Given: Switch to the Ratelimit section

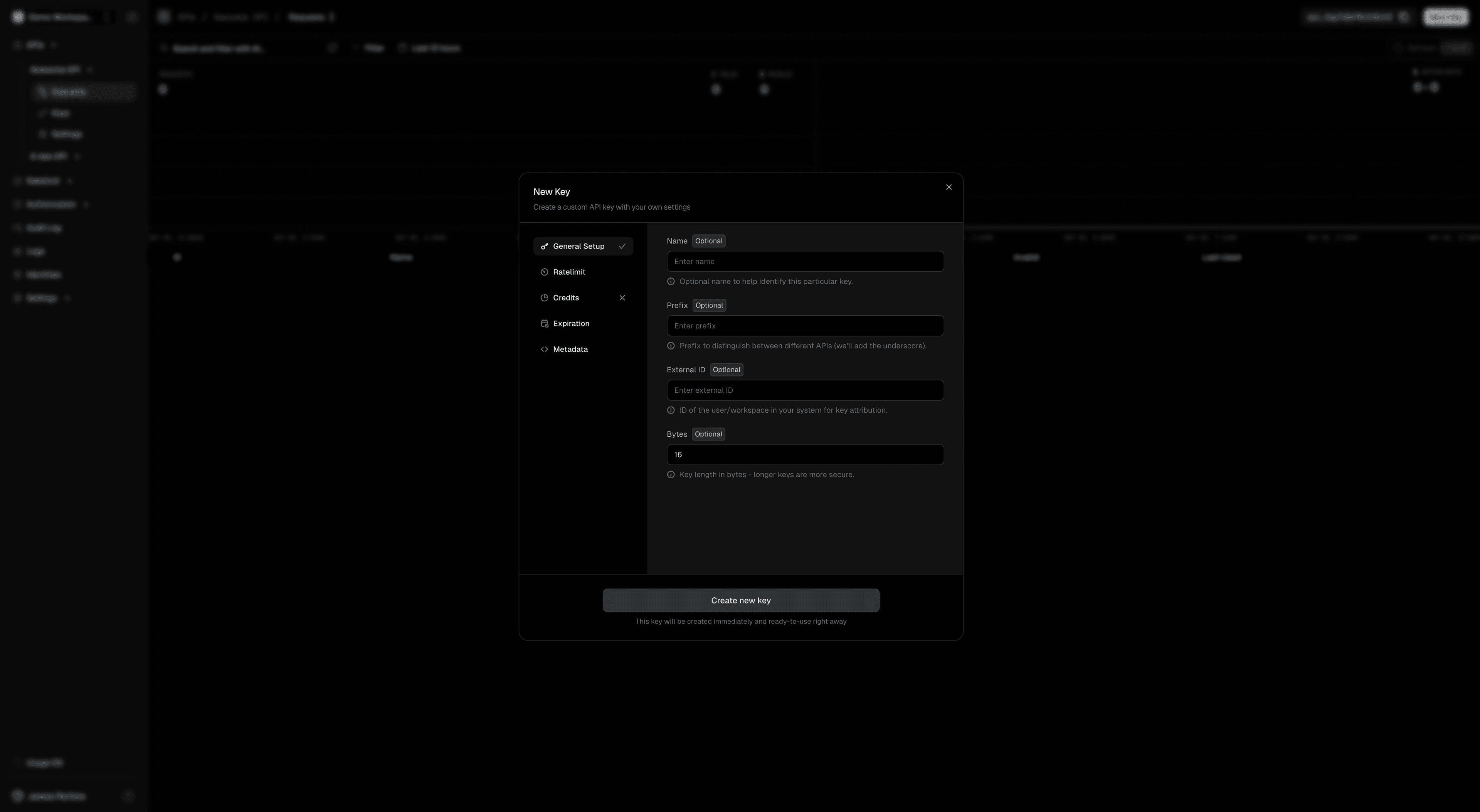Looking at the screenshot, I should (x=569, y=272).
